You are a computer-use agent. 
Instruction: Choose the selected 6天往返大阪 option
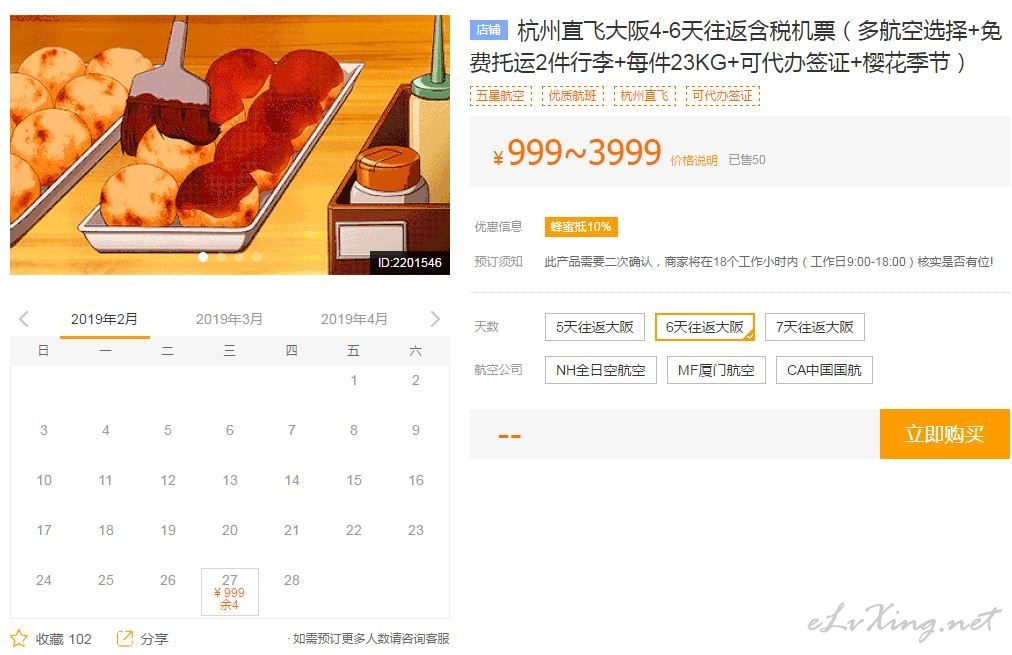[x=704, y=327]
